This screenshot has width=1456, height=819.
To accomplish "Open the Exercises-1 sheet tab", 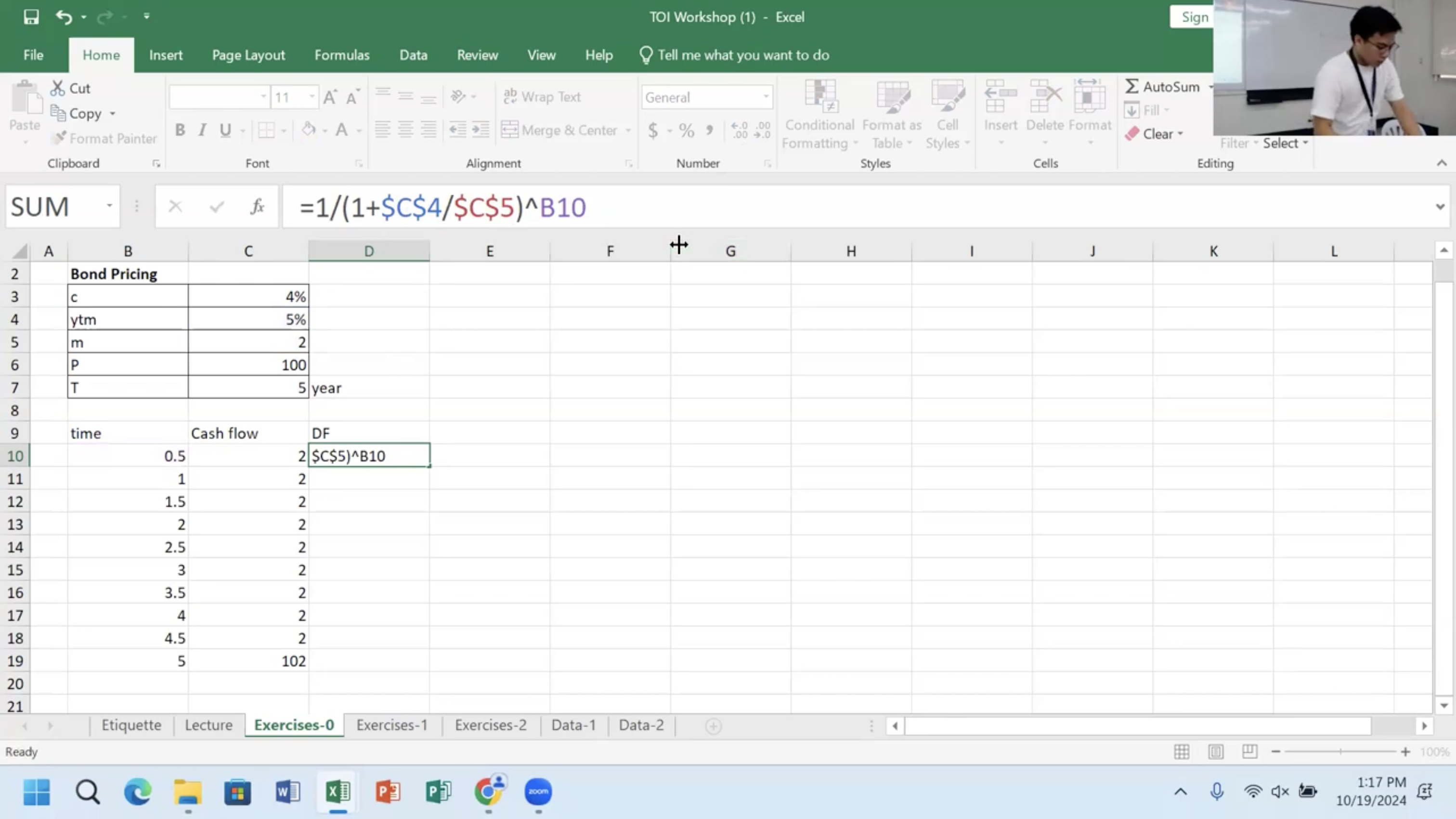I will 392,725.
